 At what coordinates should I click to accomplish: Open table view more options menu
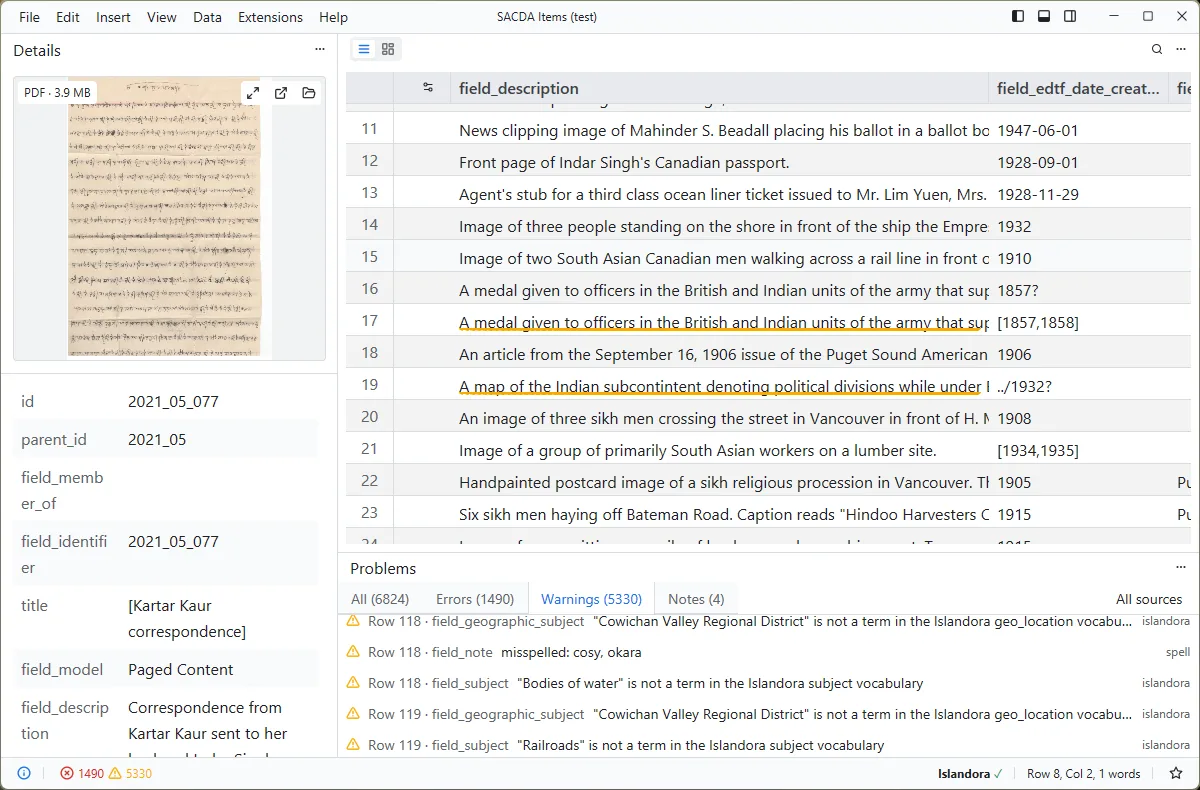(x=1181, y=49)
